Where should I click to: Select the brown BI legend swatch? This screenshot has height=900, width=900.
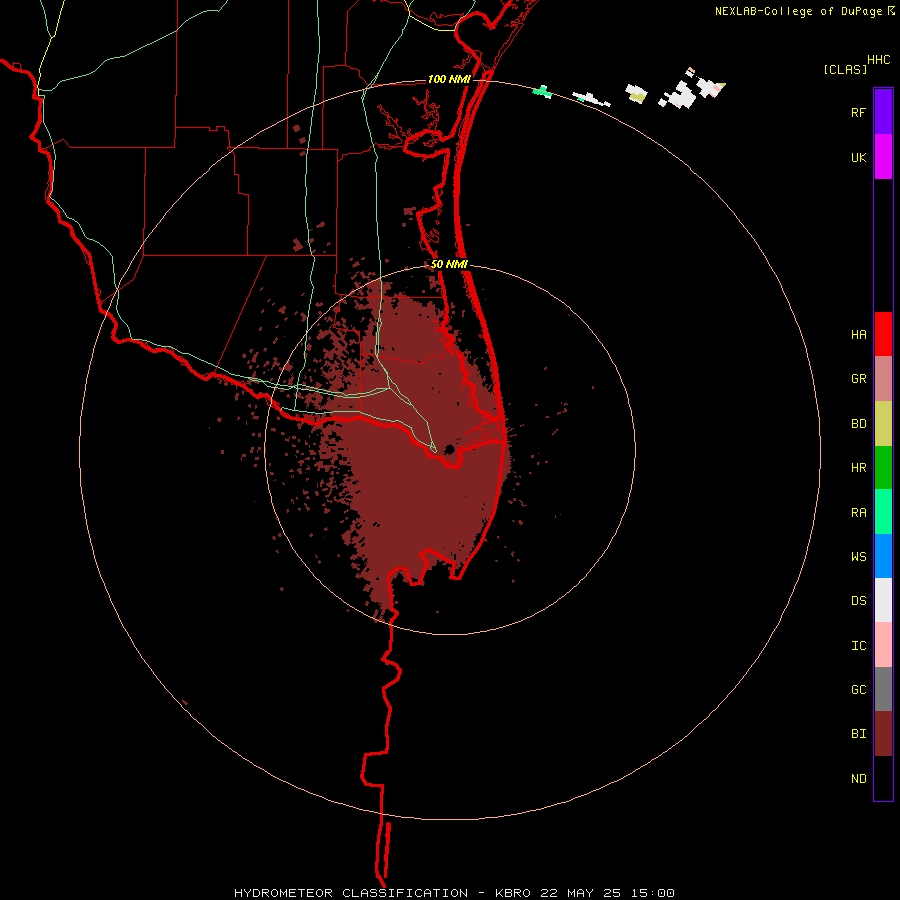(883, 734)
